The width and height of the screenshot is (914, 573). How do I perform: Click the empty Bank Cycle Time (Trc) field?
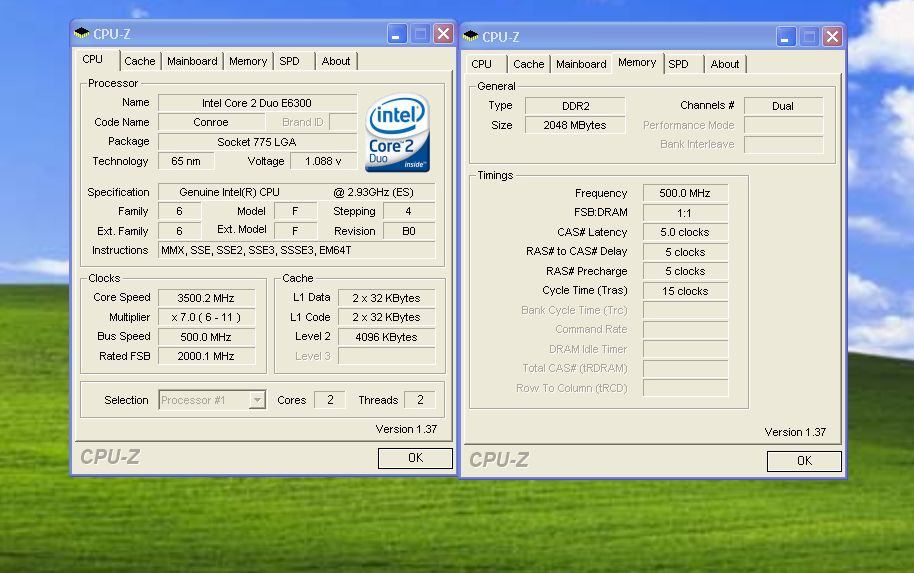click(x=685, y=311)
